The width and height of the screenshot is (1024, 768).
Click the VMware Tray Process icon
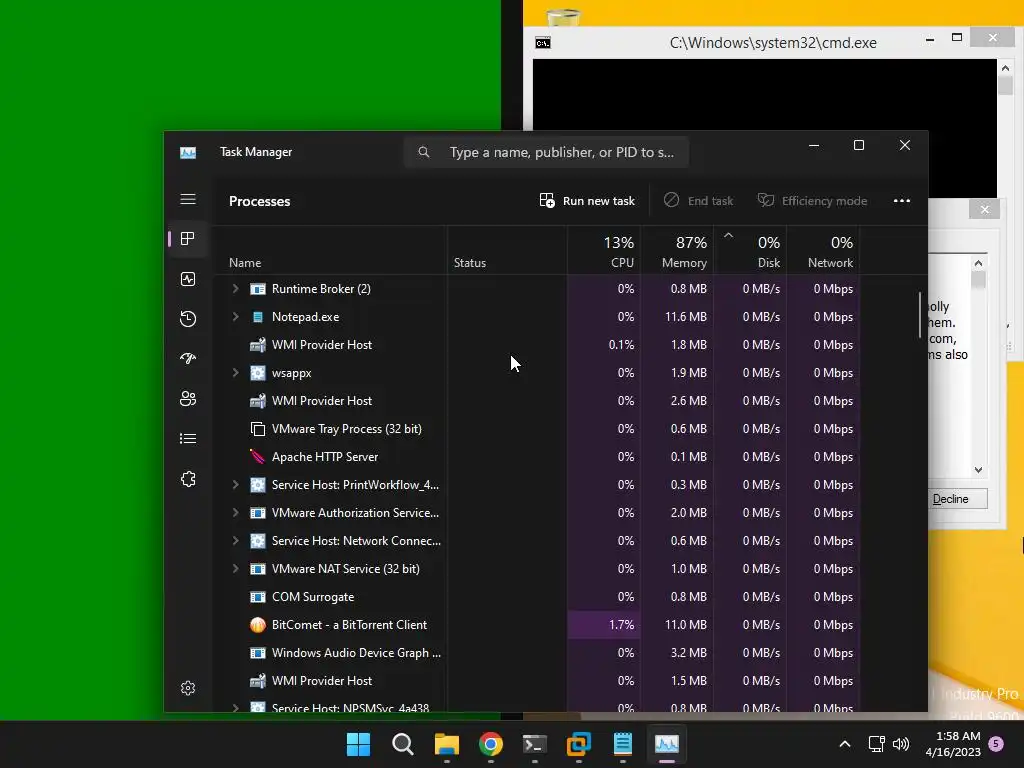[258, 429]
